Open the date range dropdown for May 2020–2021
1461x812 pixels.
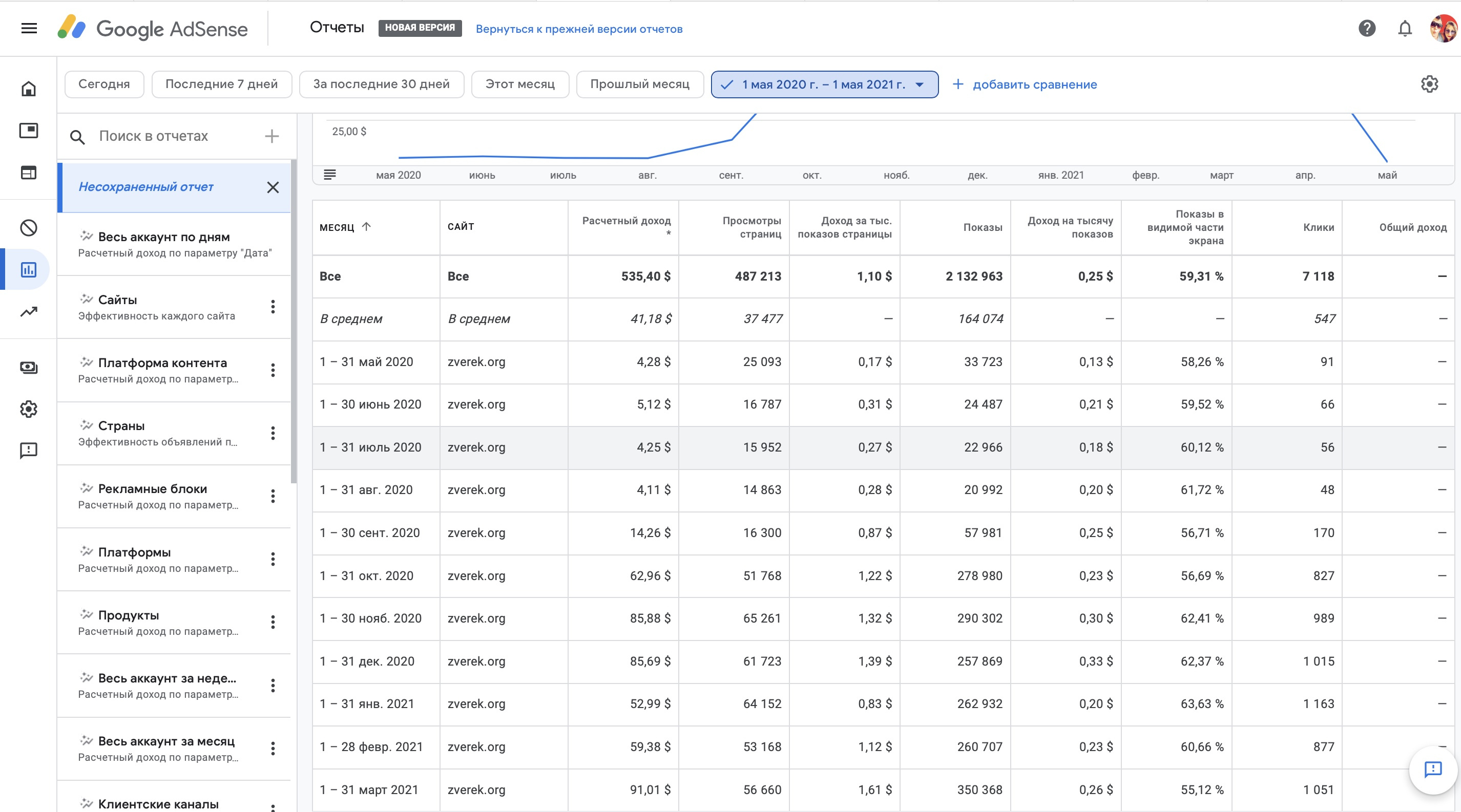click(824, 84)
